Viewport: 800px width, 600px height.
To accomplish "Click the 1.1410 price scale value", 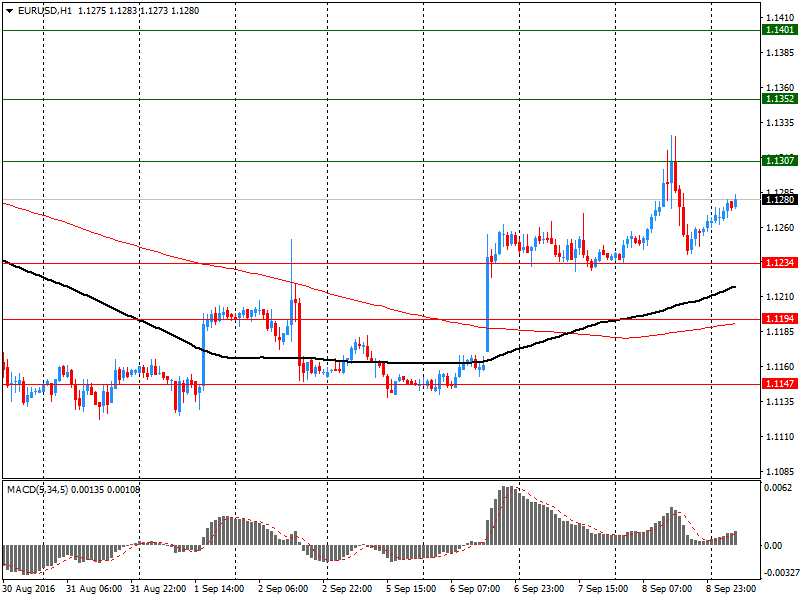I will [780, 18].
